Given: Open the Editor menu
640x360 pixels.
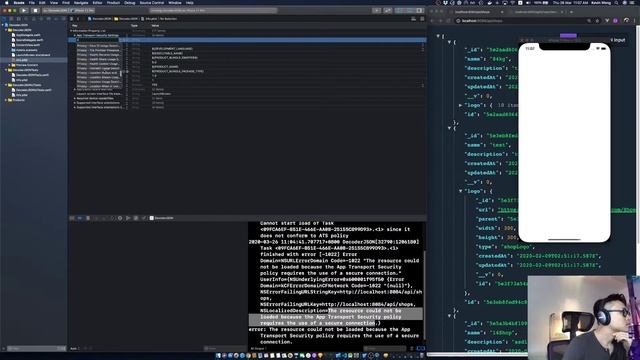Looking at the screenshot, I should click(97, 2).
